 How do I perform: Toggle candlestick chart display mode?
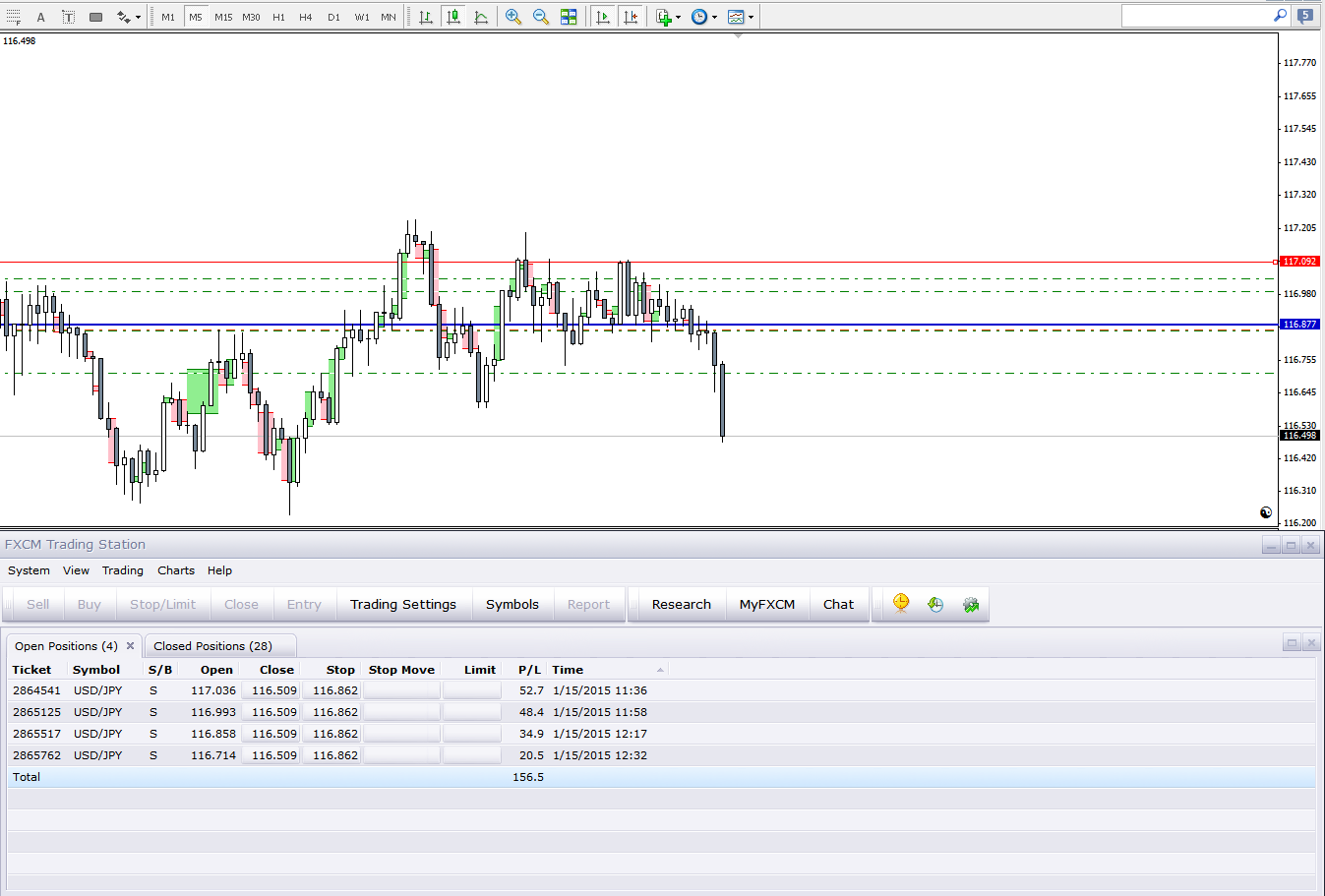[453, 17]
